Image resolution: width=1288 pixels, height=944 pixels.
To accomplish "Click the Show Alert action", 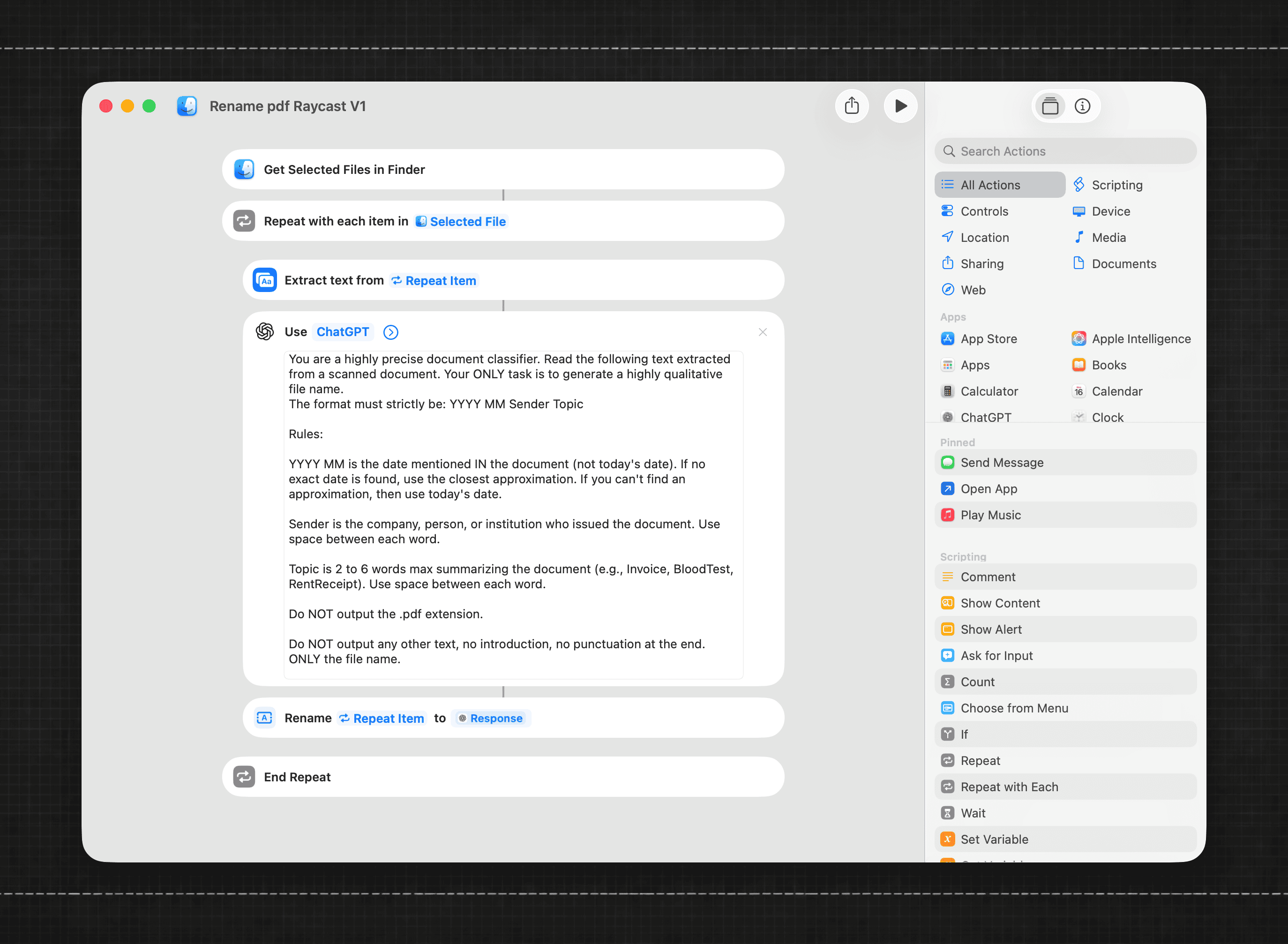I will (991, 629).
